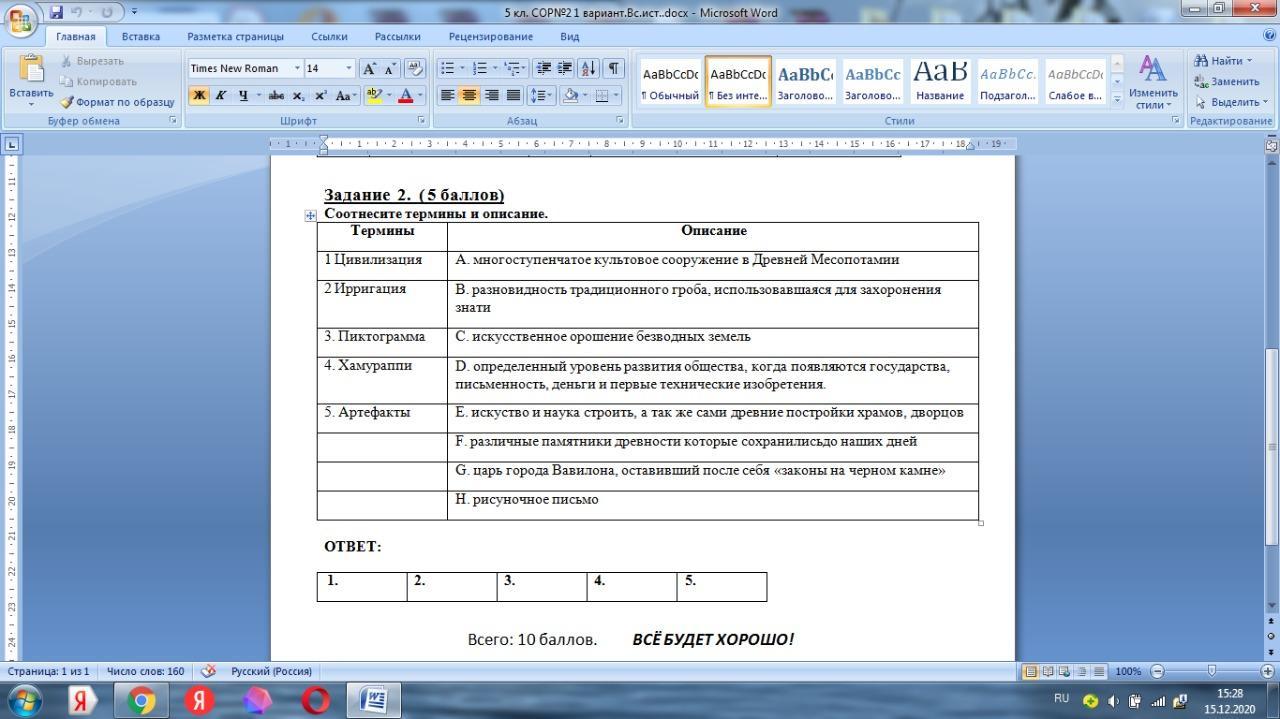Click the zoom out minus button
Viewport: 1280px width, 719px height.
coord(1157,671)
